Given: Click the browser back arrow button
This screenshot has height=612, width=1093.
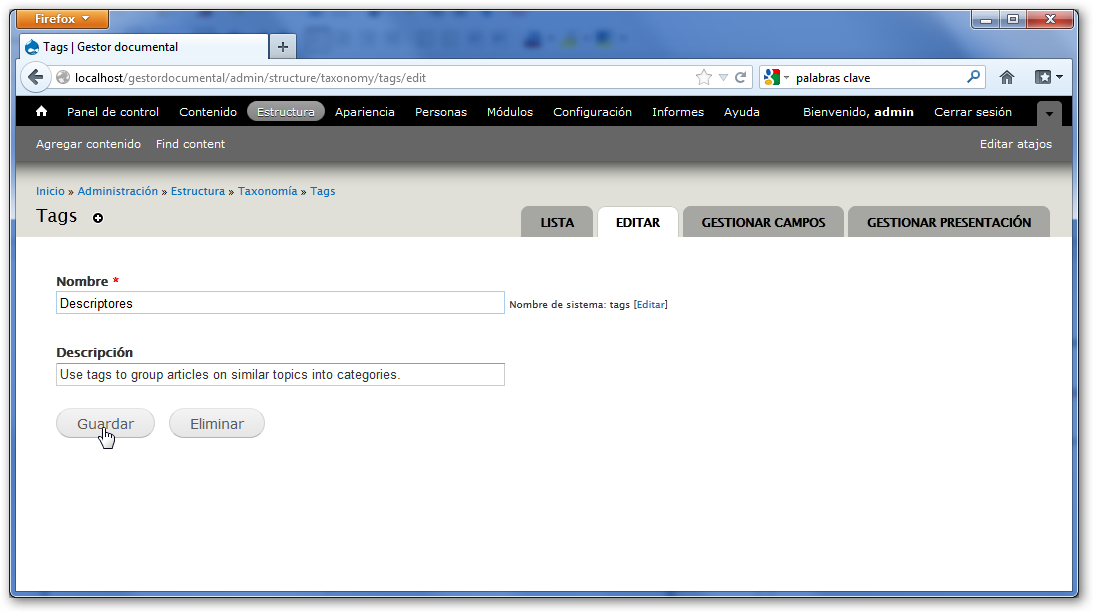Looking at the screenshot, I should [36, 77].
